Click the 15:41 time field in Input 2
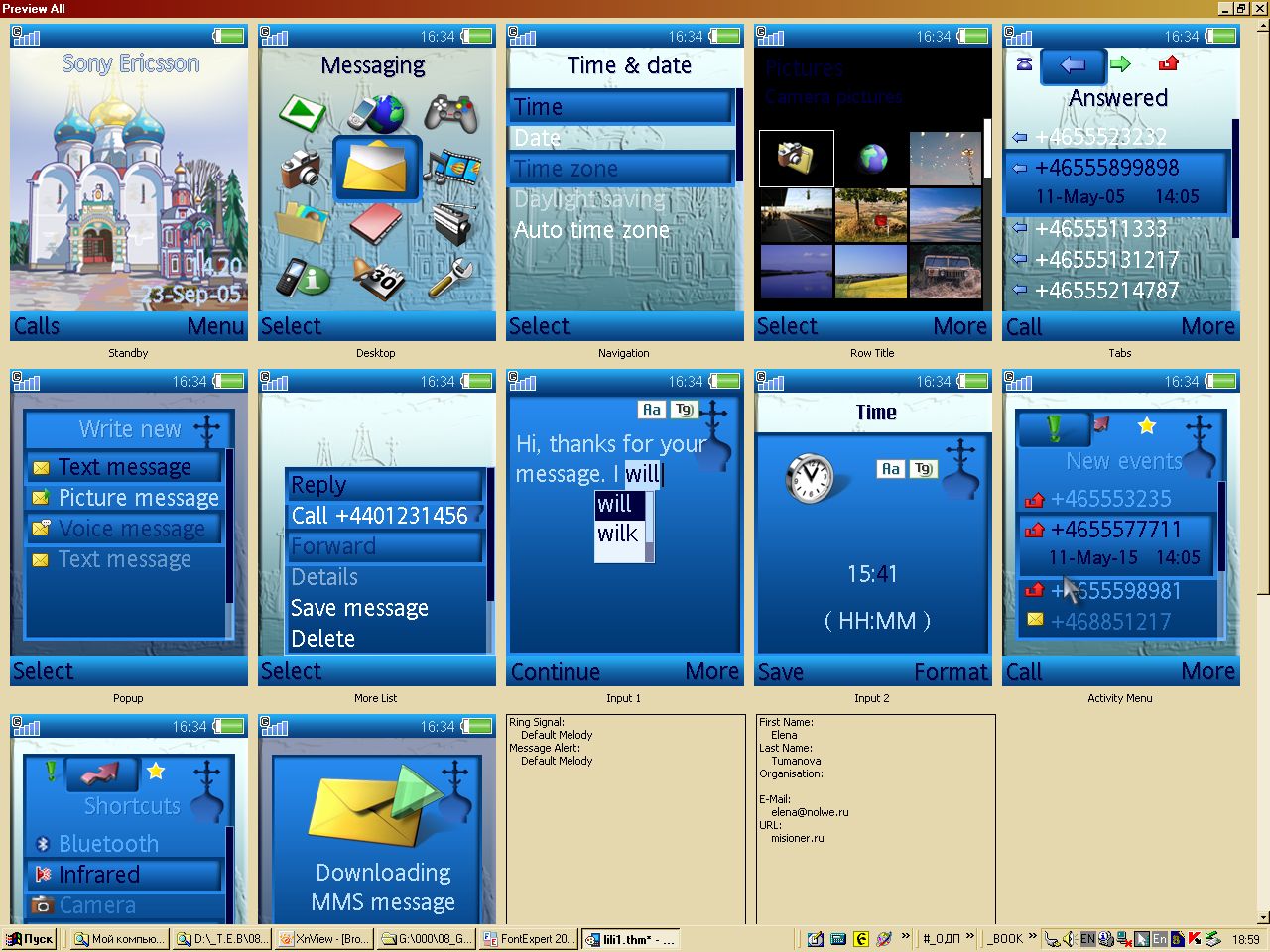The width and height of the screenshot is (1270, 952). click(x=872, y=574)
